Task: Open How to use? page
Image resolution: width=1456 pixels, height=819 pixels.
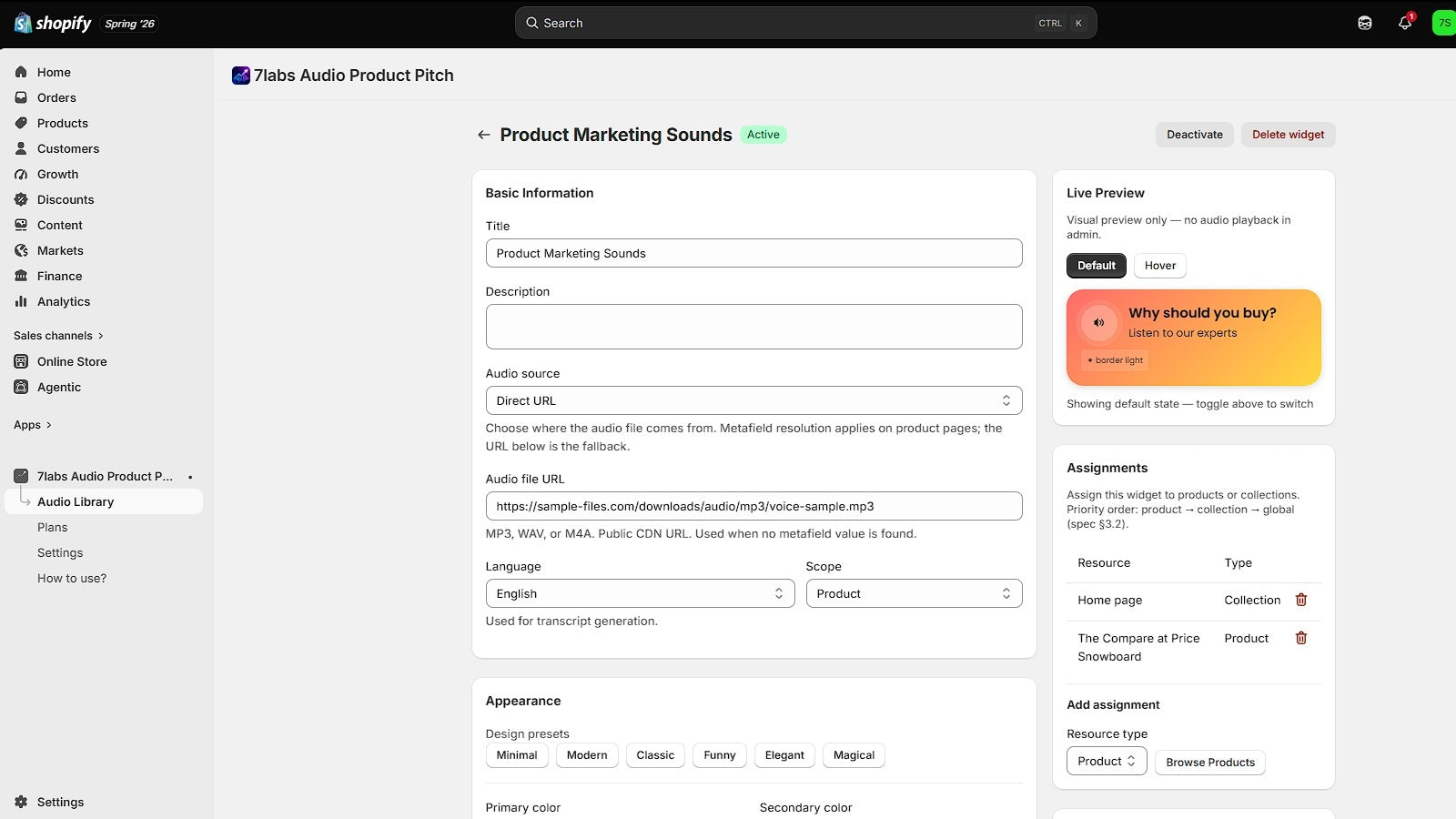Action: point(72,578)
